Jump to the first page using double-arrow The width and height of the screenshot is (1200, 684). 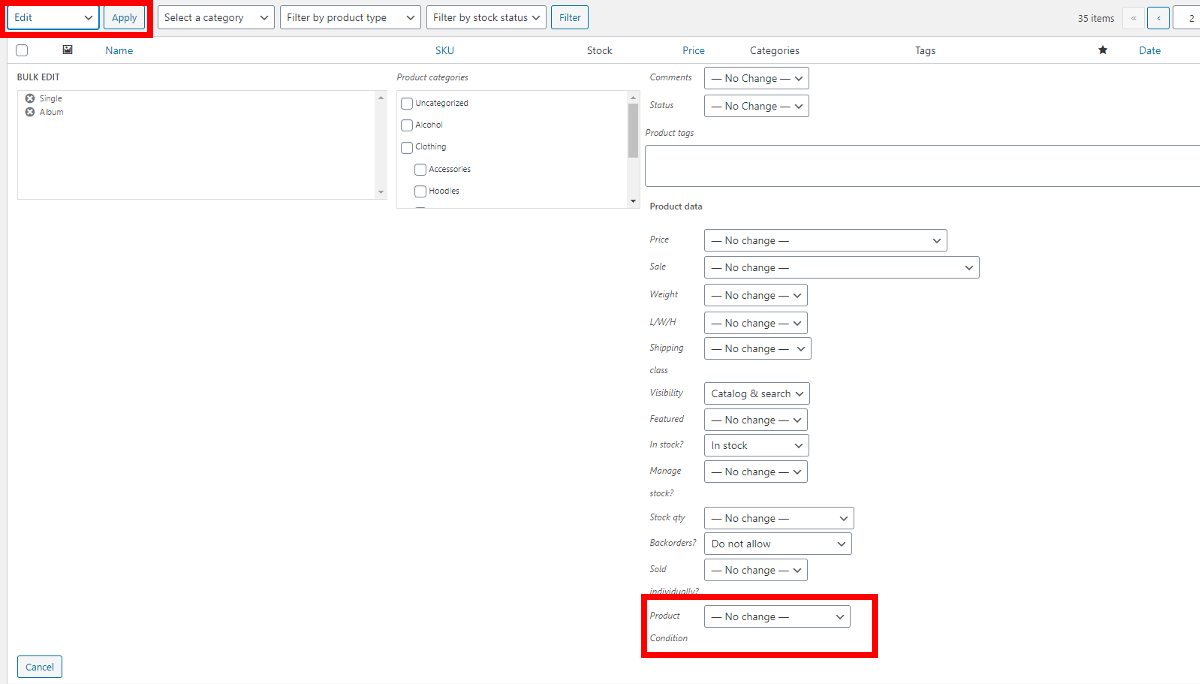click(1133, 17)
